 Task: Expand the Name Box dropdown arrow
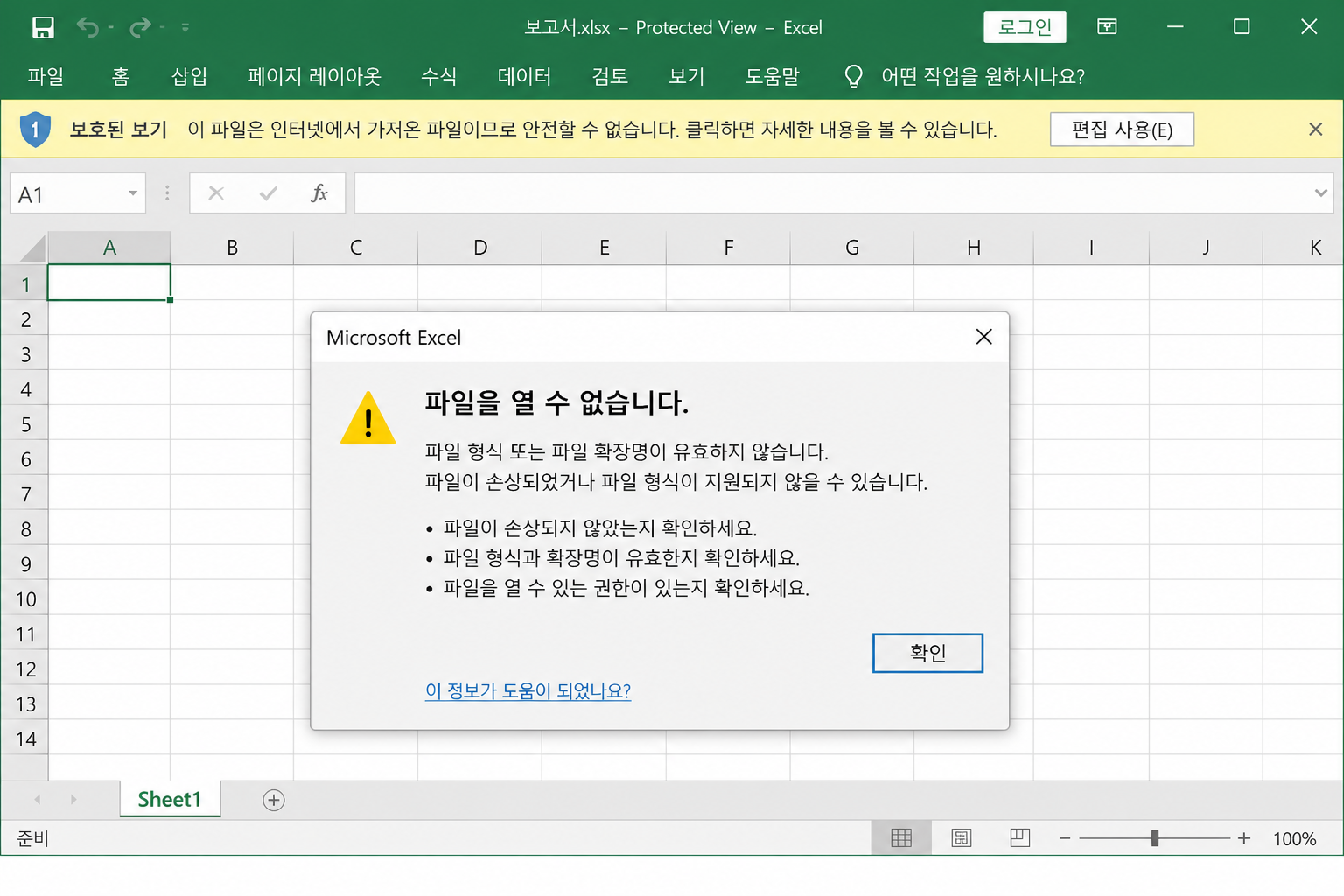coord(133,192)
